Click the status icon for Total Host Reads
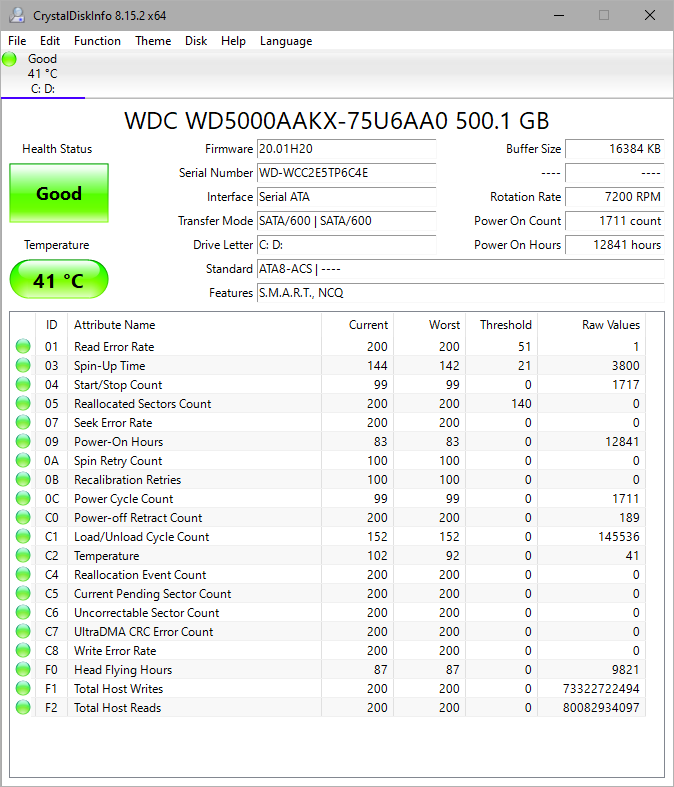The image size is (674, 787). 23,707
